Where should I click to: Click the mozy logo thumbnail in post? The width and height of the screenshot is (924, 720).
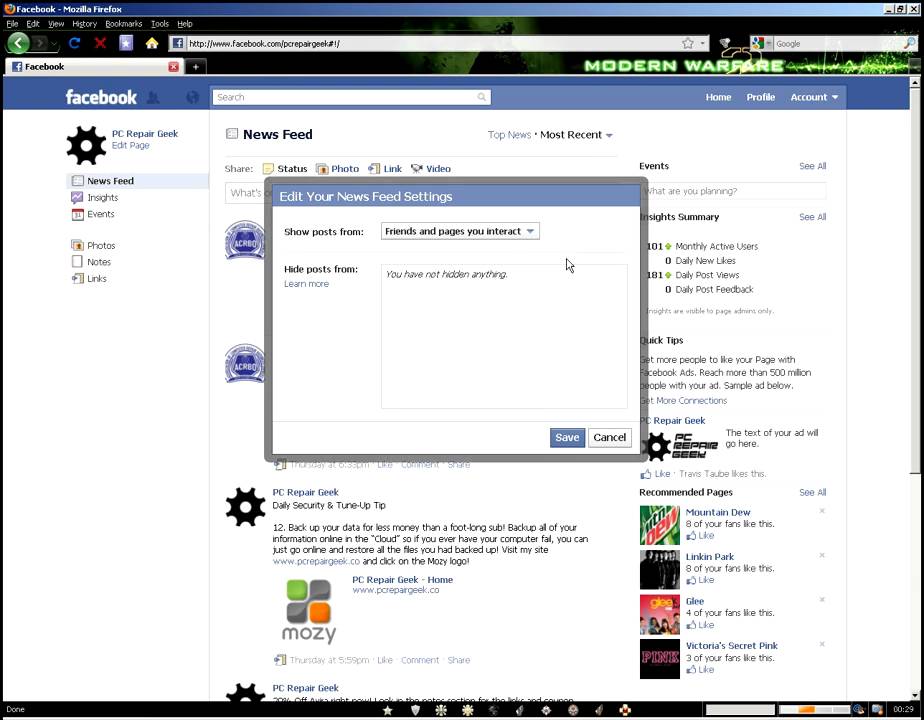point(308,611)
